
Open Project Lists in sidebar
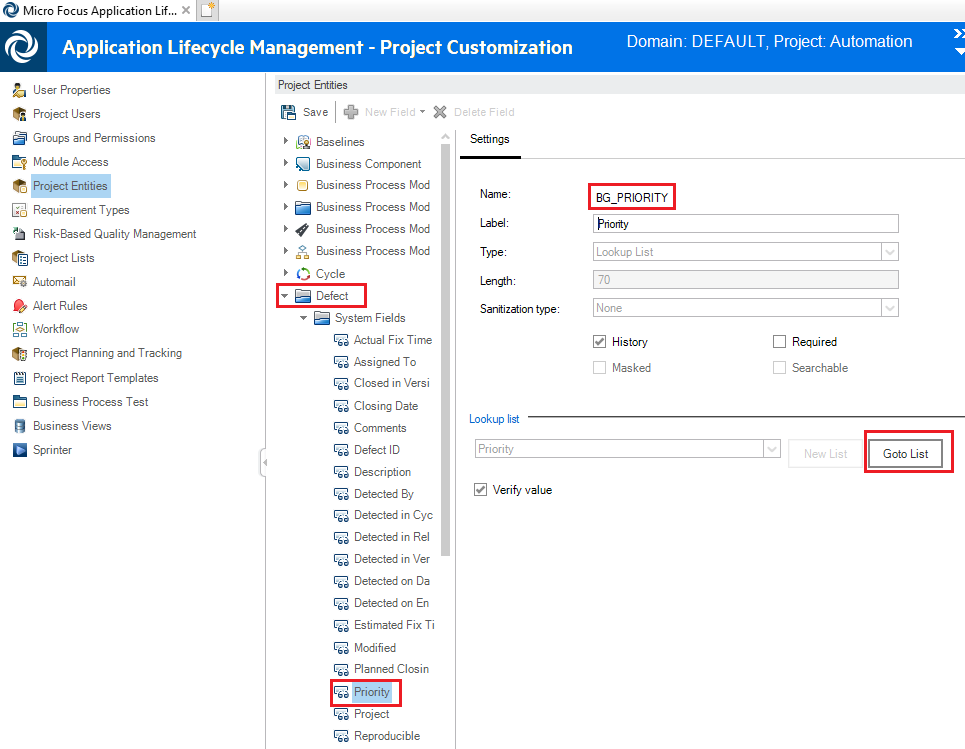pyautogui.click(x=64, y=258)
